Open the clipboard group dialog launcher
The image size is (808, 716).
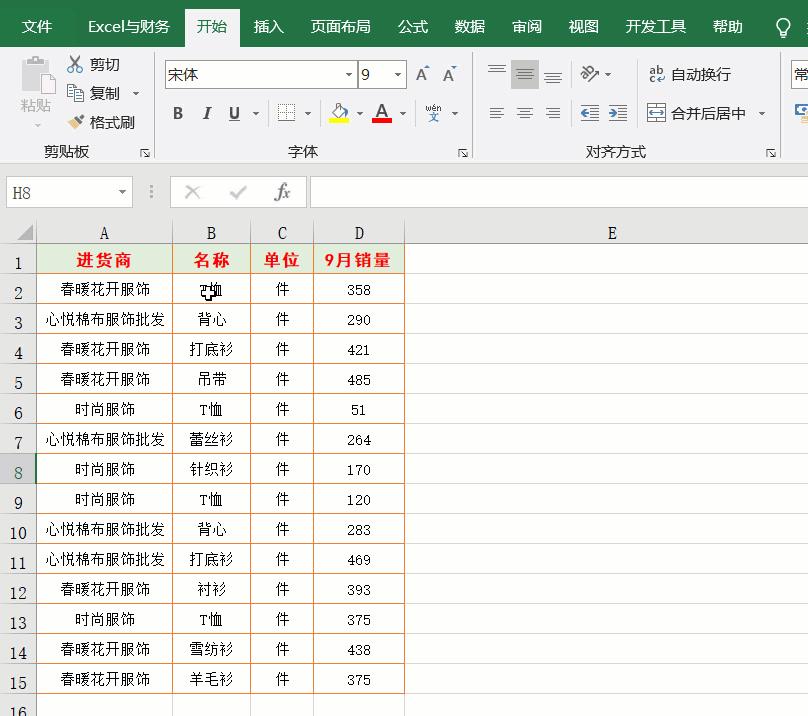click(x=145, y=153)
